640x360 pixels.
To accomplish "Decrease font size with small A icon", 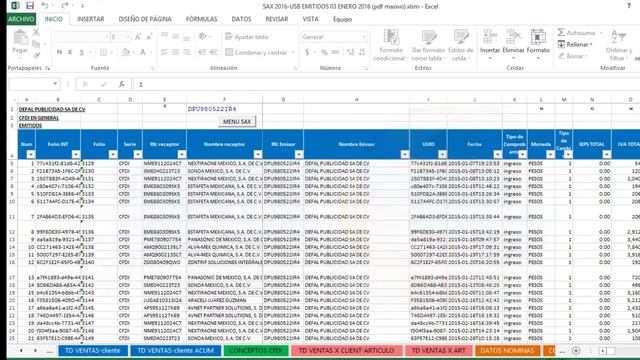I will pos(149,37).
